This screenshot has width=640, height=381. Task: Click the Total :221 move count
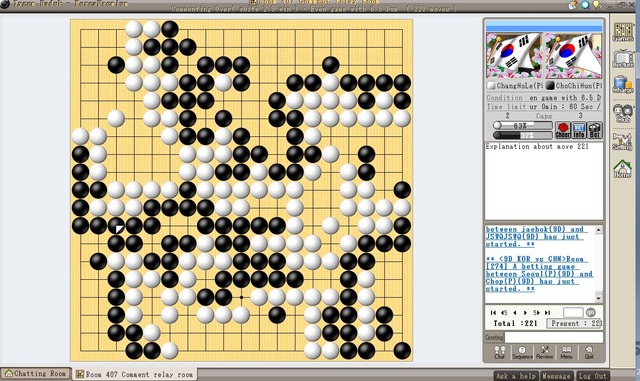tap(515, 323)
